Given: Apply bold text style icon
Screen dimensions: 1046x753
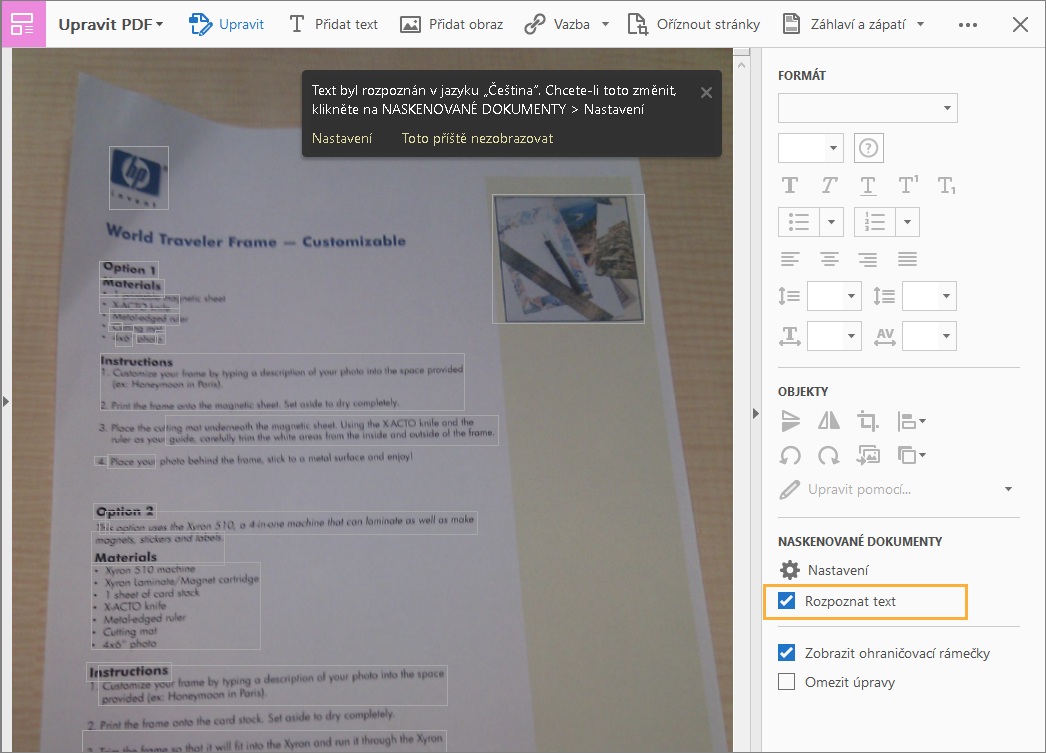Looking at the screenshot, I should pos(790,185).
